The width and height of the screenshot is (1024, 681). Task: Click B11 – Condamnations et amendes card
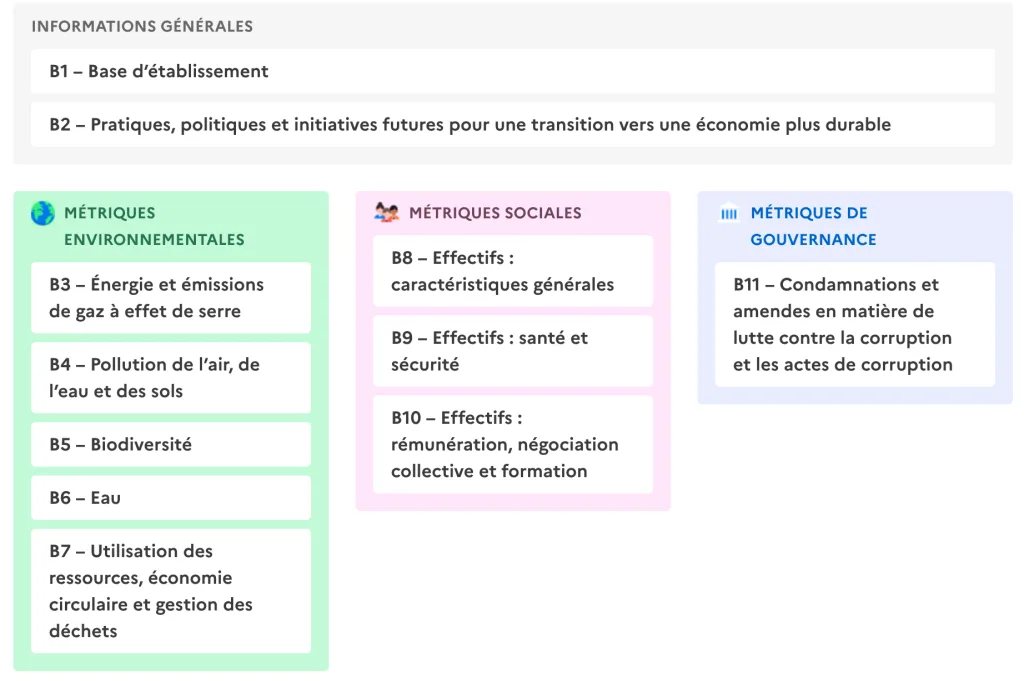[x=855, y=325]
